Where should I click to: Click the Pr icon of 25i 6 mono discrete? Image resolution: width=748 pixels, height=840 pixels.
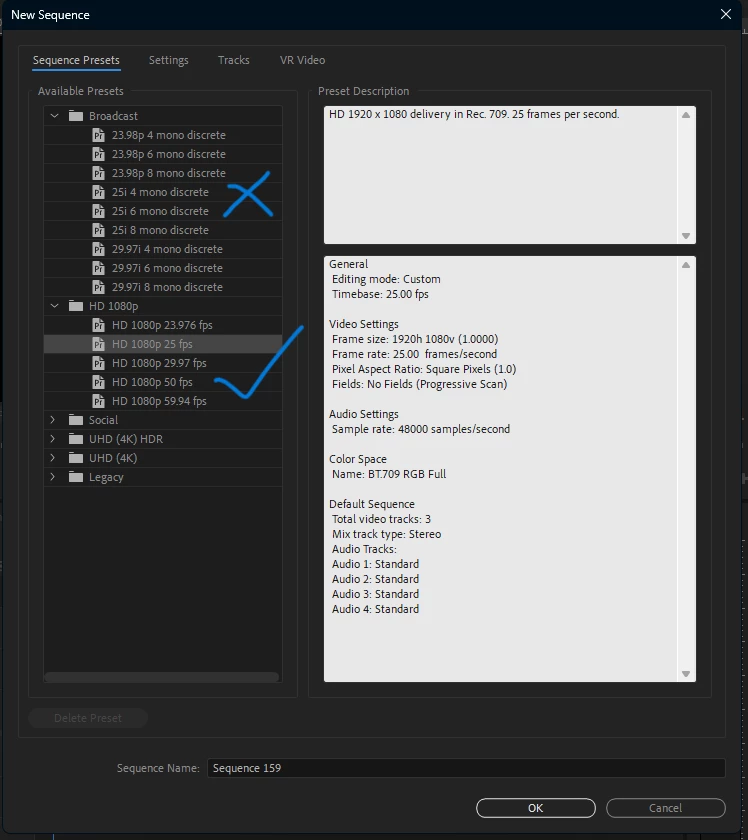tap(99, 211)
